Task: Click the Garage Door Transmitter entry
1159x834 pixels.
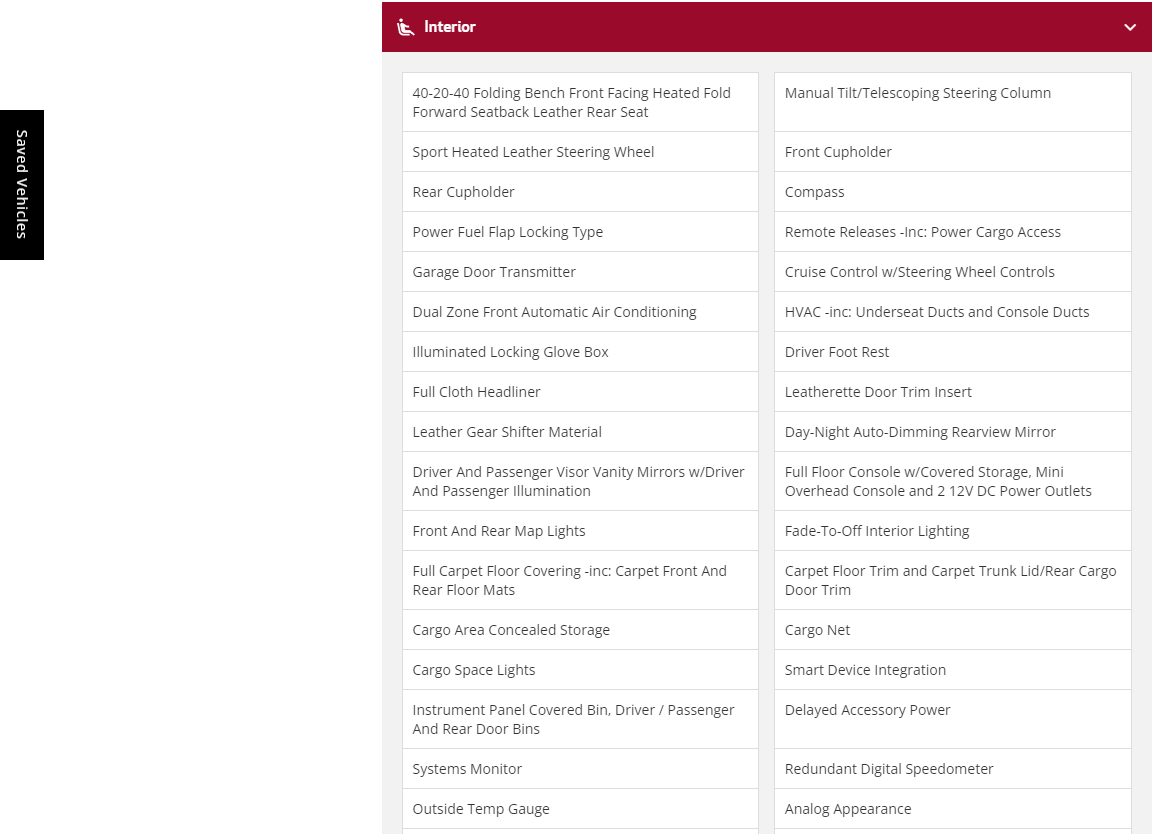Action: 494,272
